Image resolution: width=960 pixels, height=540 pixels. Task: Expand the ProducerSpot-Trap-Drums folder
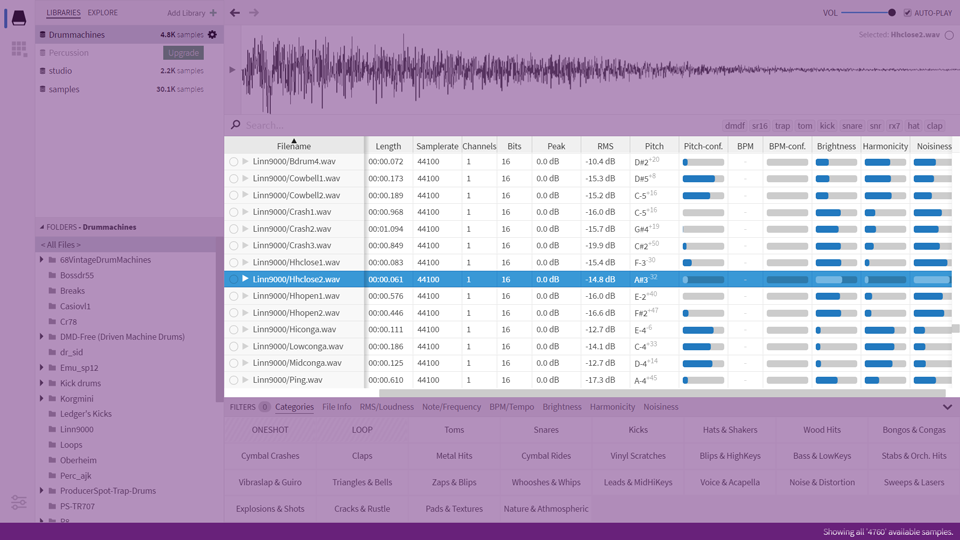[x=42, y=490]
